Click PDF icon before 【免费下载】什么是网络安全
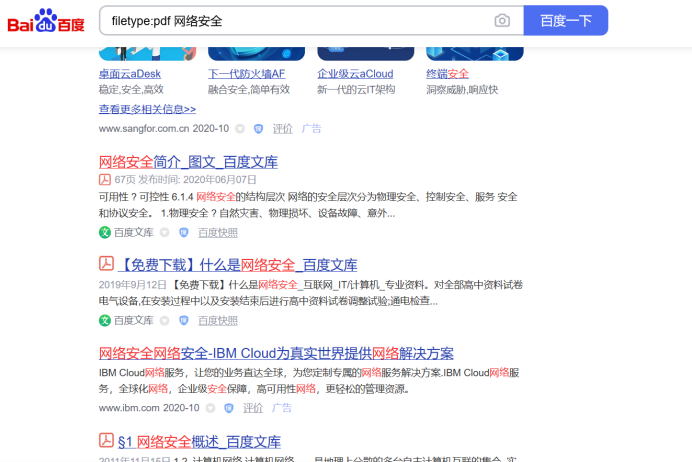This screenshot has height=462, width=692. point(106,263)
